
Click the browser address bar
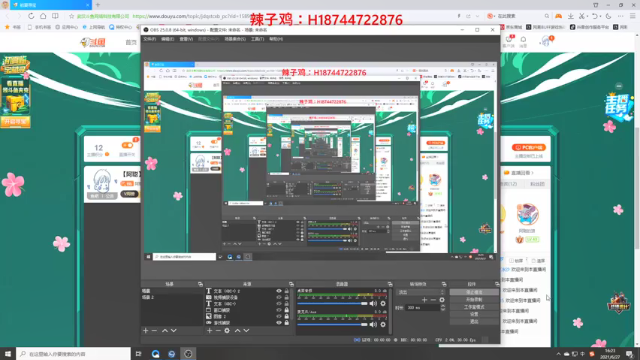tap(261, 16)
